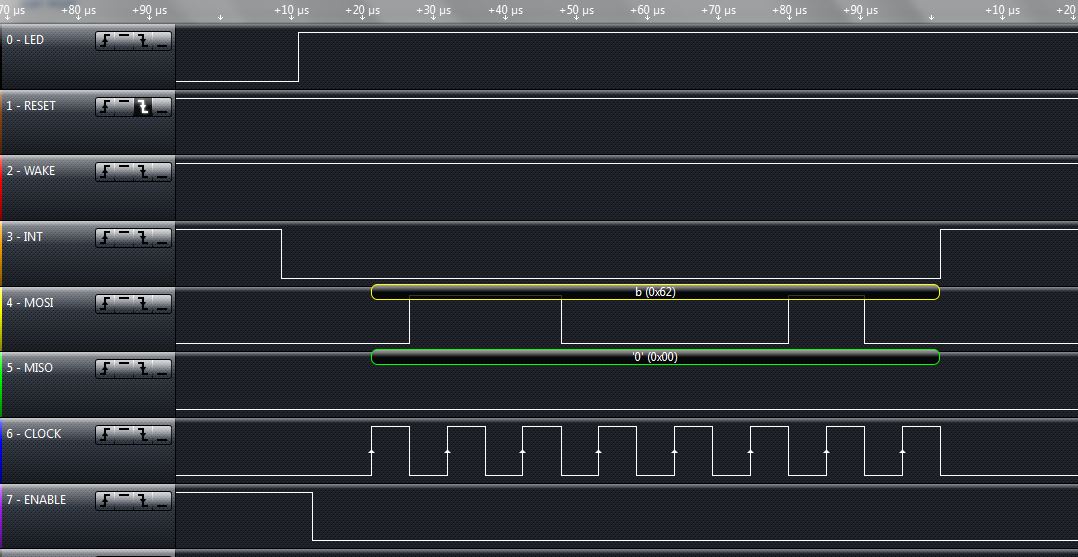Image resolution: width=1078 pixels, height=557 pixels.
Task: Set rising edge trigger on ENABLE channel
Action: tap(104, 501)
